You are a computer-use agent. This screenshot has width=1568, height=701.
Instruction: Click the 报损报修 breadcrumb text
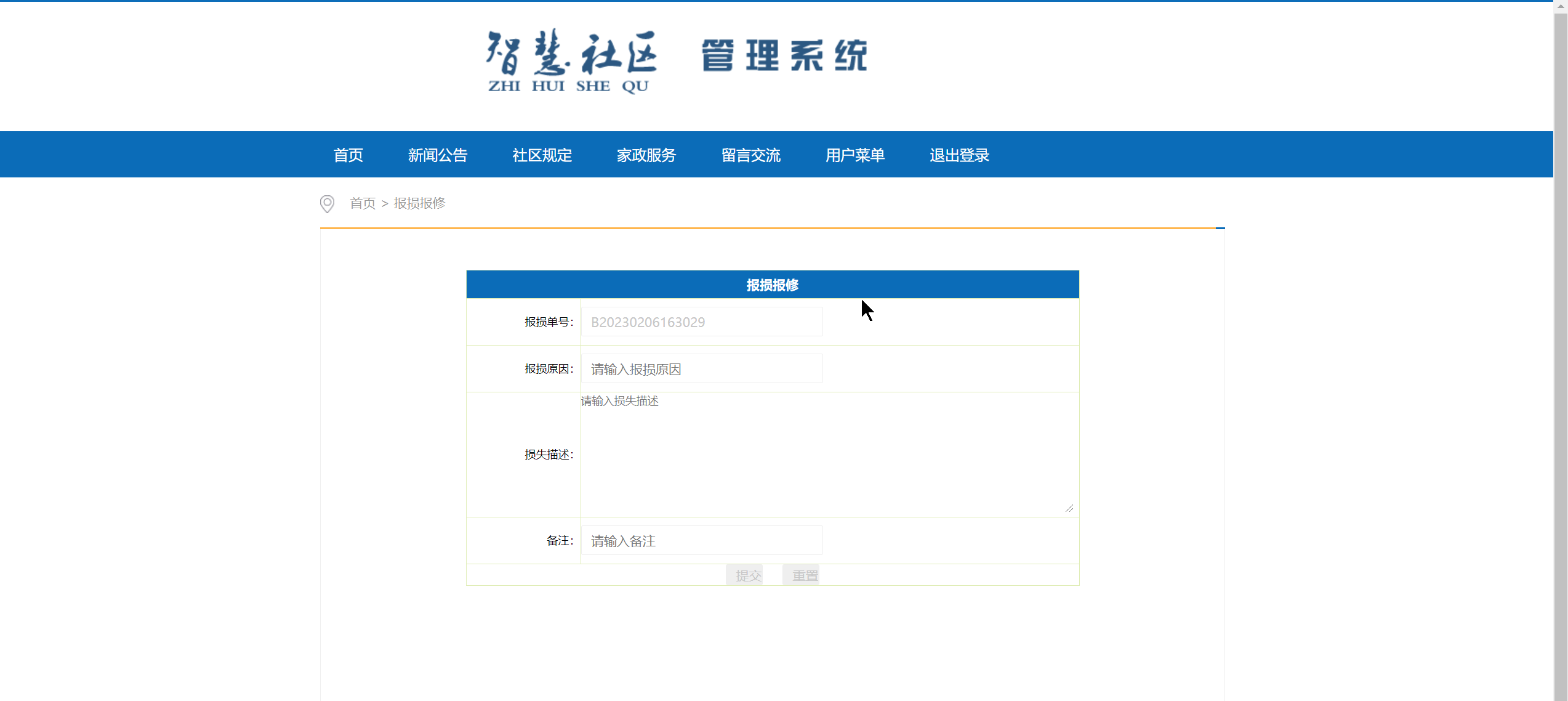click(419, 203)
